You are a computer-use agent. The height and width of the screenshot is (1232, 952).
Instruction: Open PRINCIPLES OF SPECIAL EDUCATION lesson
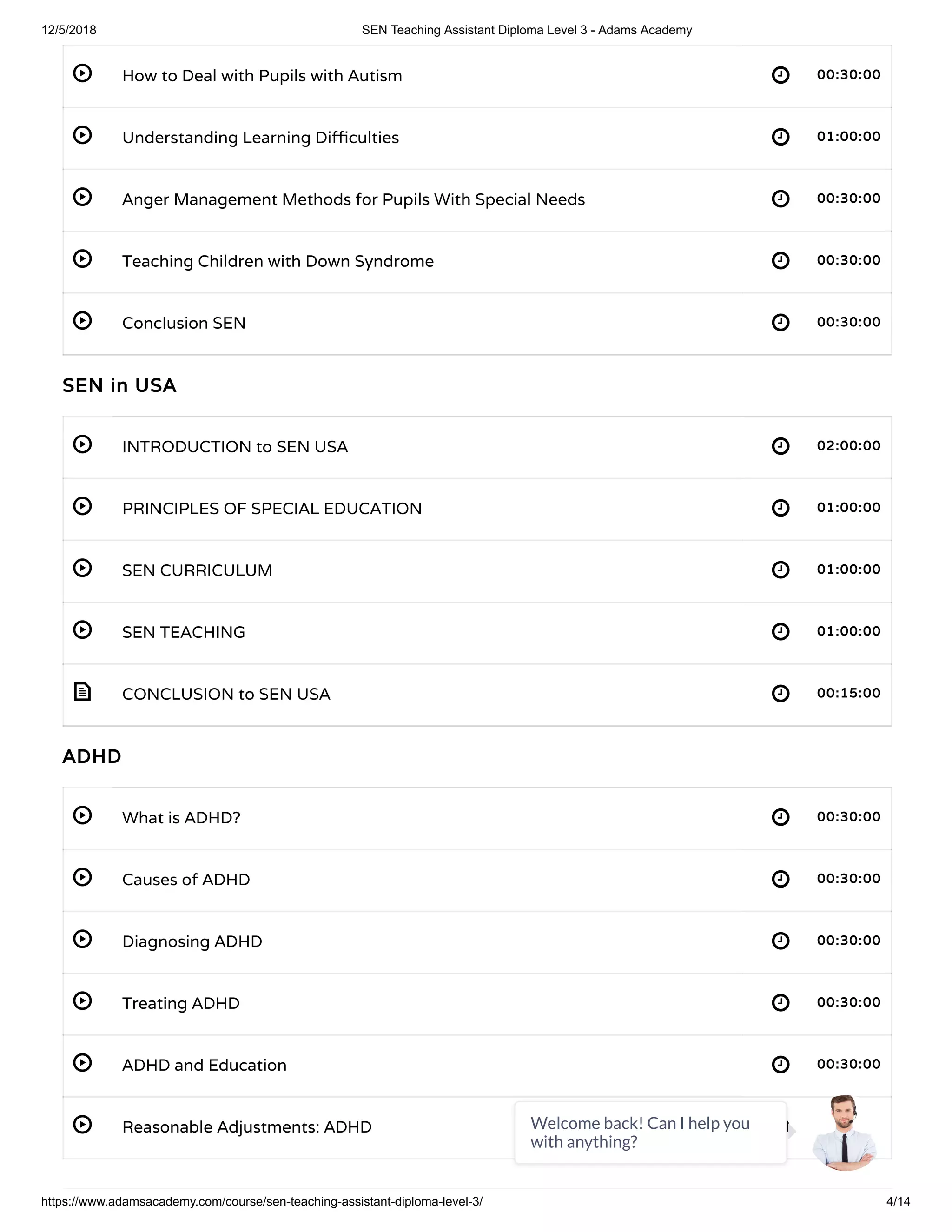point(272,509)
